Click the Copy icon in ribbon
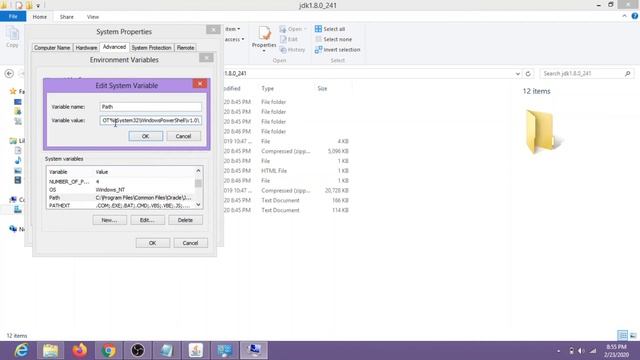This screenshot has width=640, height=360. click(12, 37)
